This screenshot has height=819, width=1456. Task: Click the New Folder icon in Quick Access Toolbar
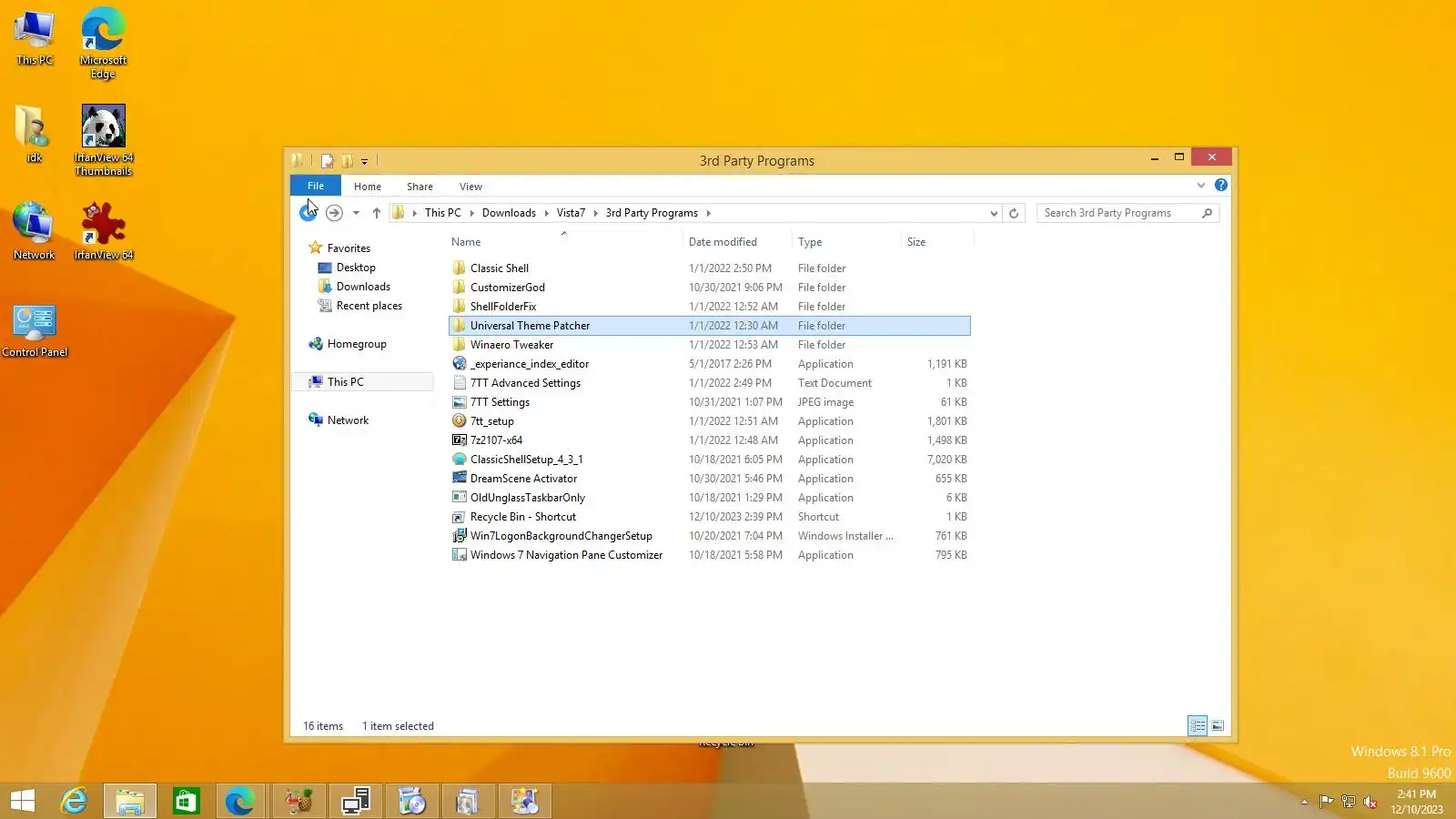point(347,161)
